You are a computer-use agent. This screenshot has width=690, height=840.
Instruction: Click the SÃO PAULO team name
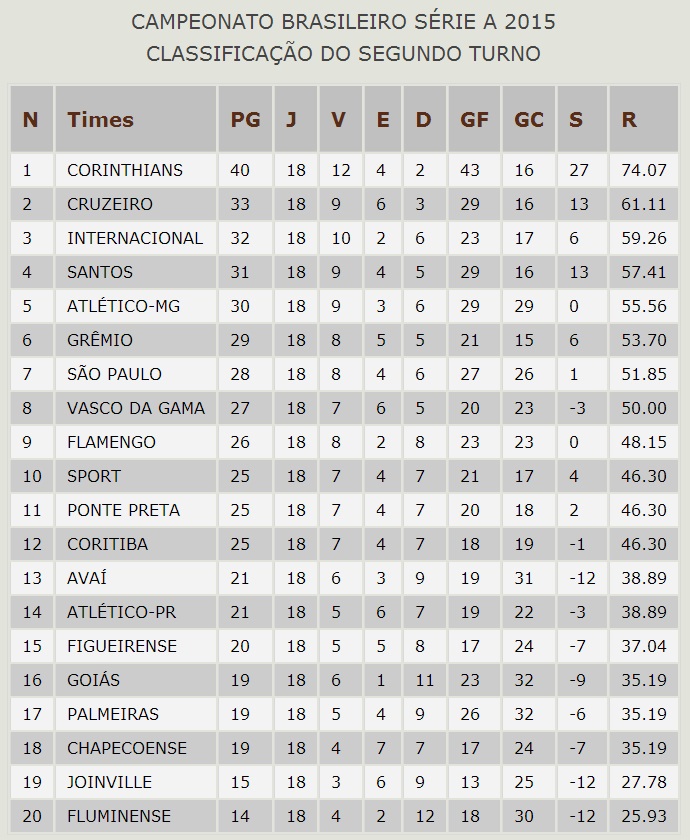114,374
